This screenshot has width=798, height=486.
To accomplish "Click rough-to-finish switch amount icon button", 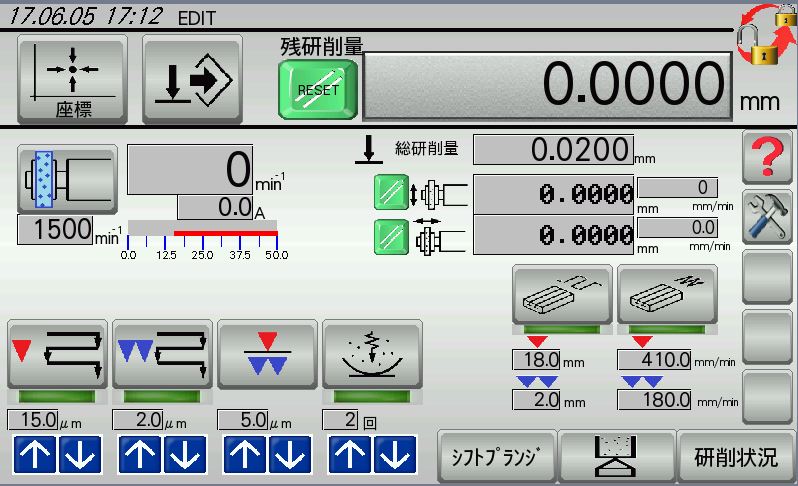I will click(267, 354).
